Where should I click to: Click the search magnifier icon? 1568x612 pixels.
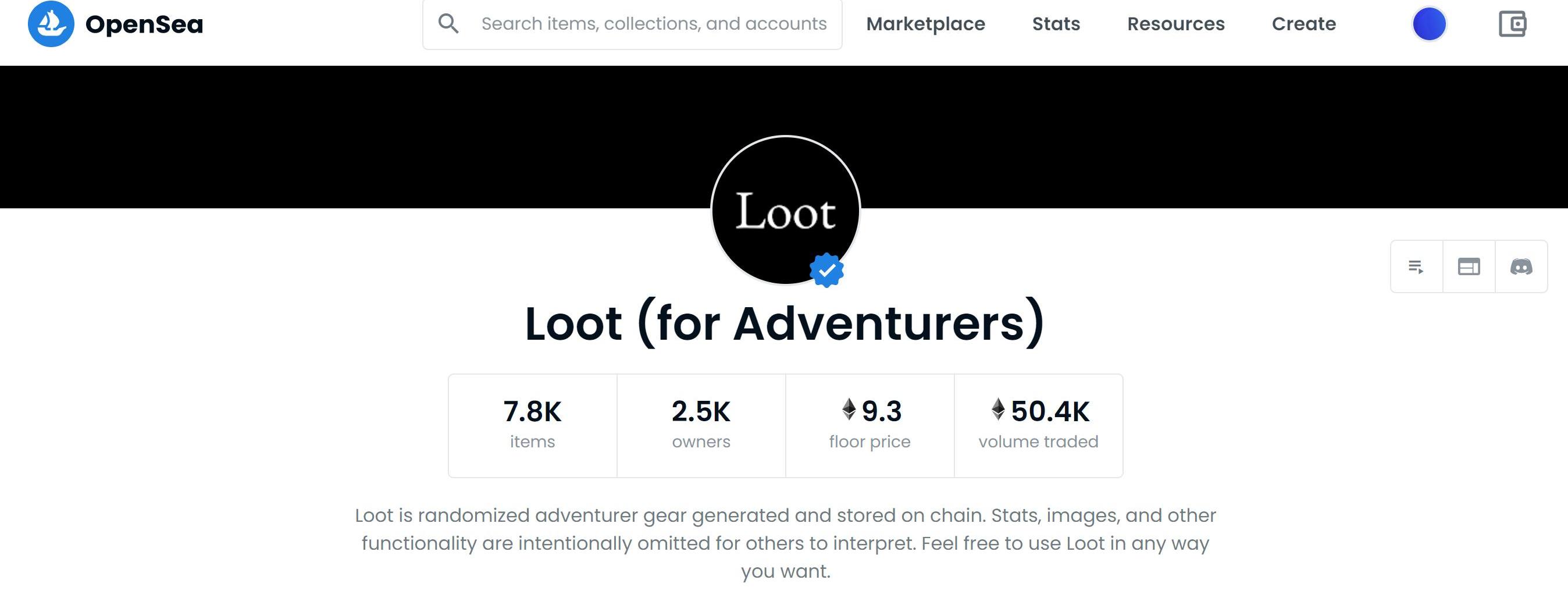[448, 24]
